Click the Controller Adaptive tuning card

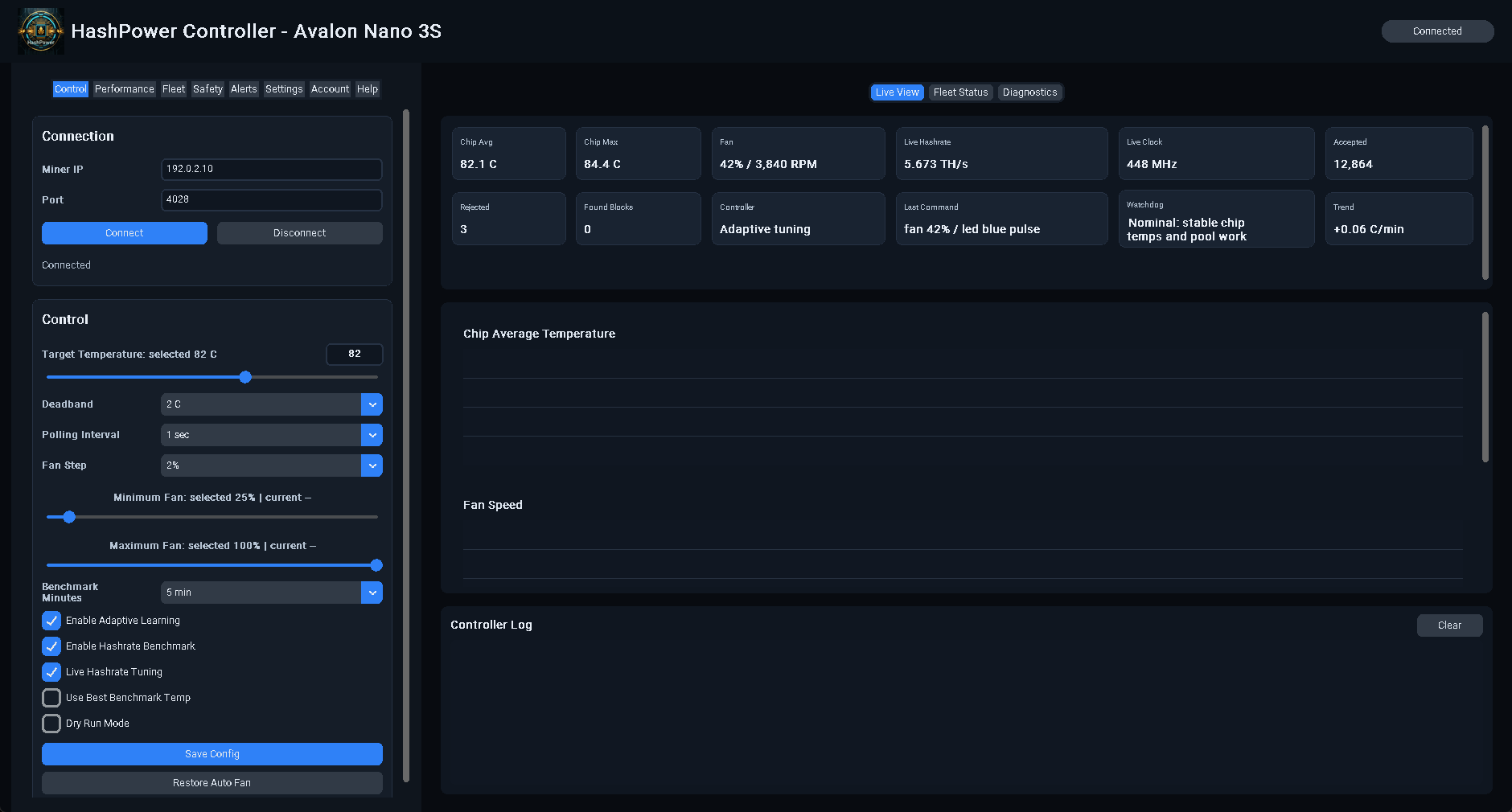pyautogui.click(x=799, y=219)
